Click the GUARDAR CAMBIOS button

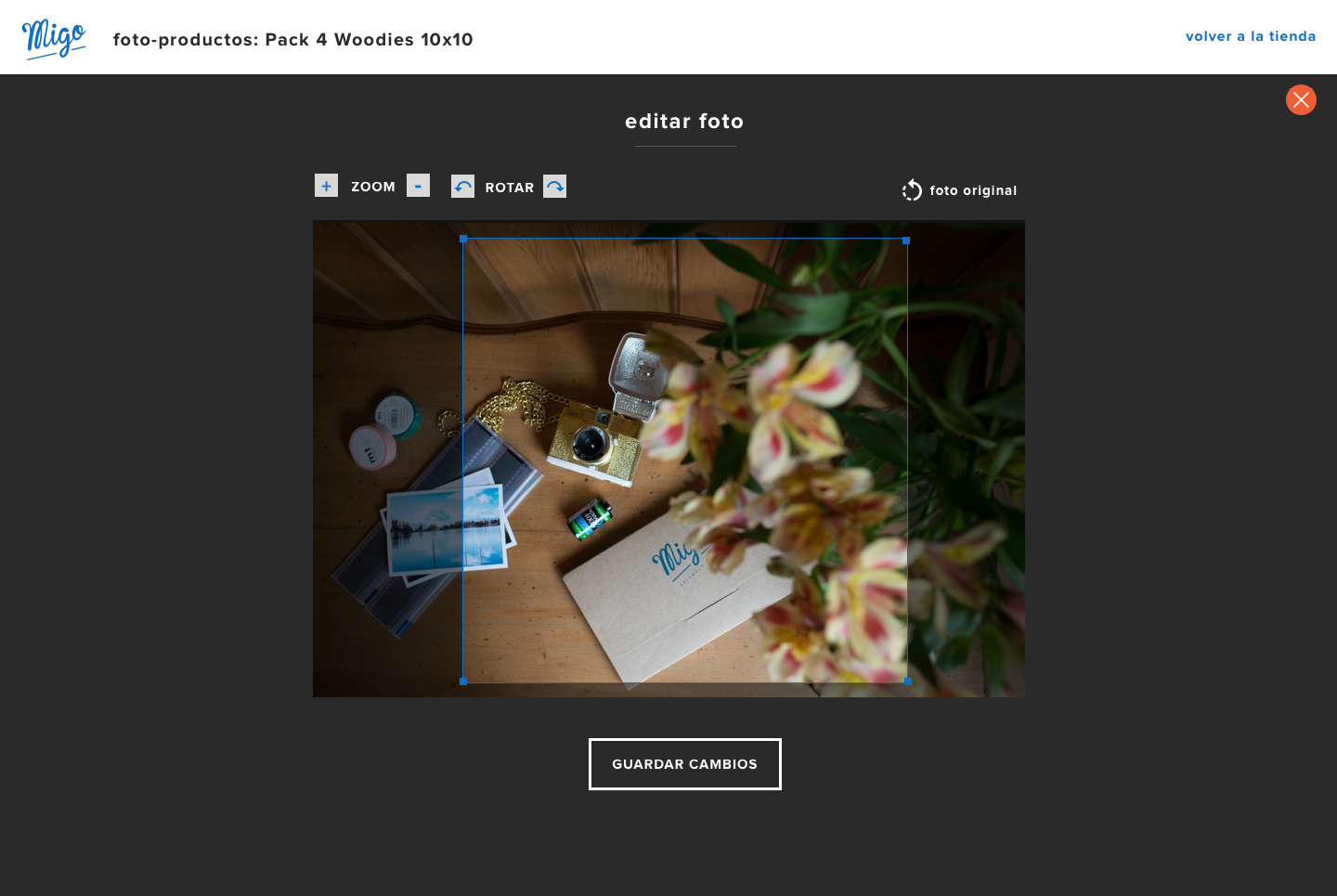click(x=685, y=764)
